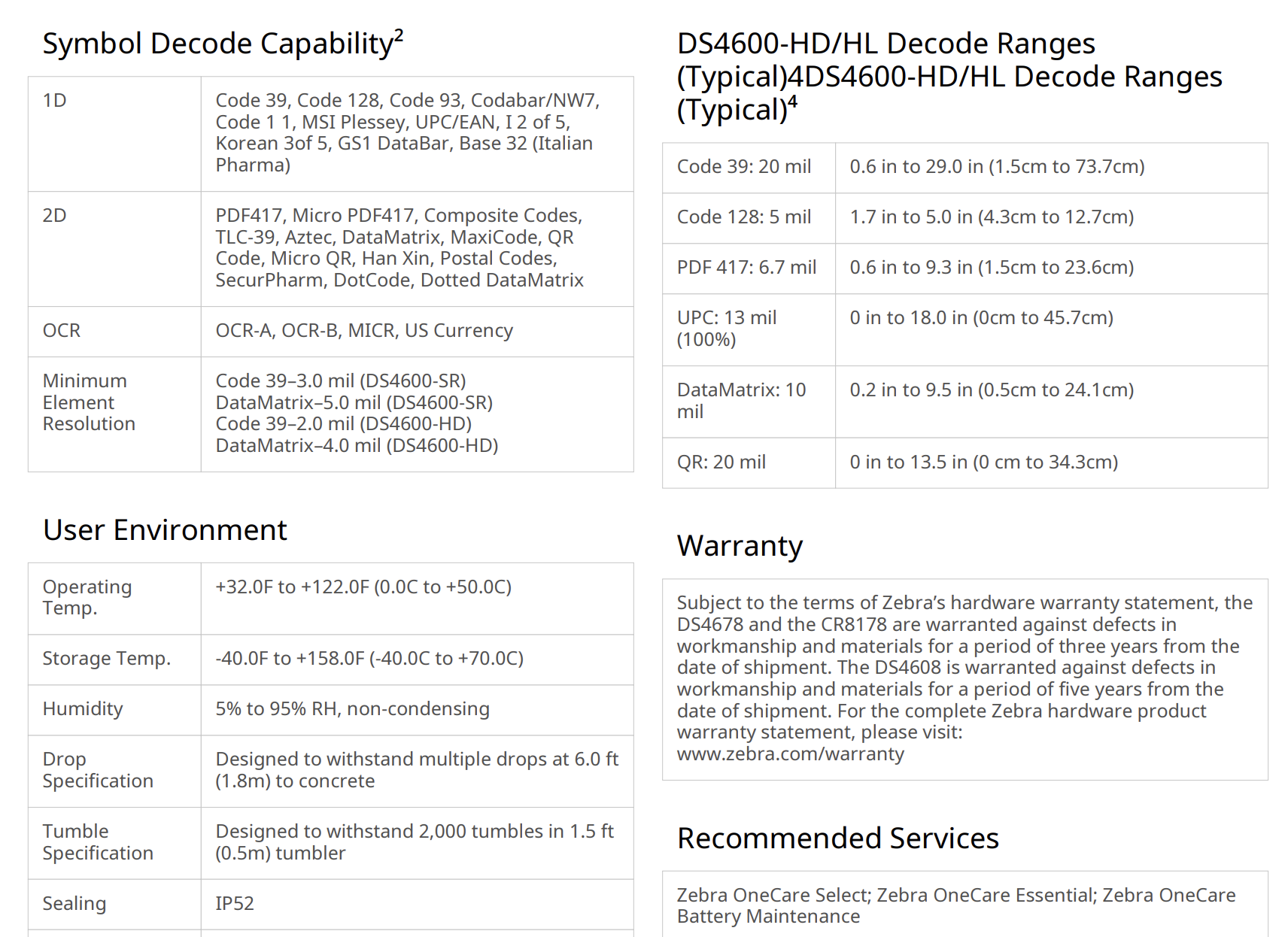Viewport: 1288px width, 937px height.
Task: Click the Code 39: 20 mil cell
Action: click(x=744, y=167)
